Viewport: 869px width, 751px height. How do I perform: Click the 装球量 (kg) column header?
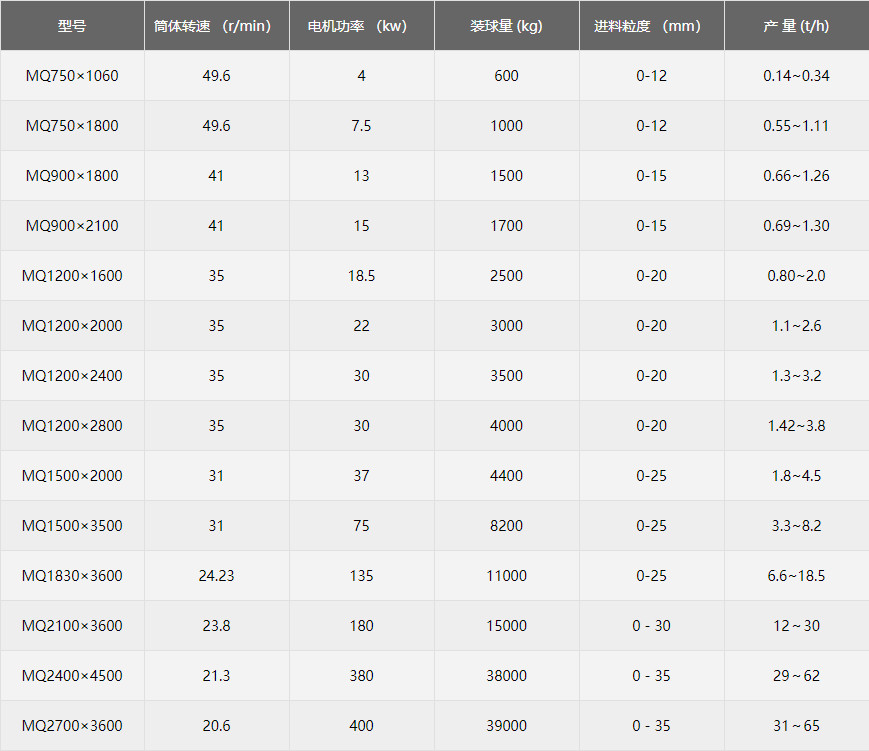(x=506, y=26)
